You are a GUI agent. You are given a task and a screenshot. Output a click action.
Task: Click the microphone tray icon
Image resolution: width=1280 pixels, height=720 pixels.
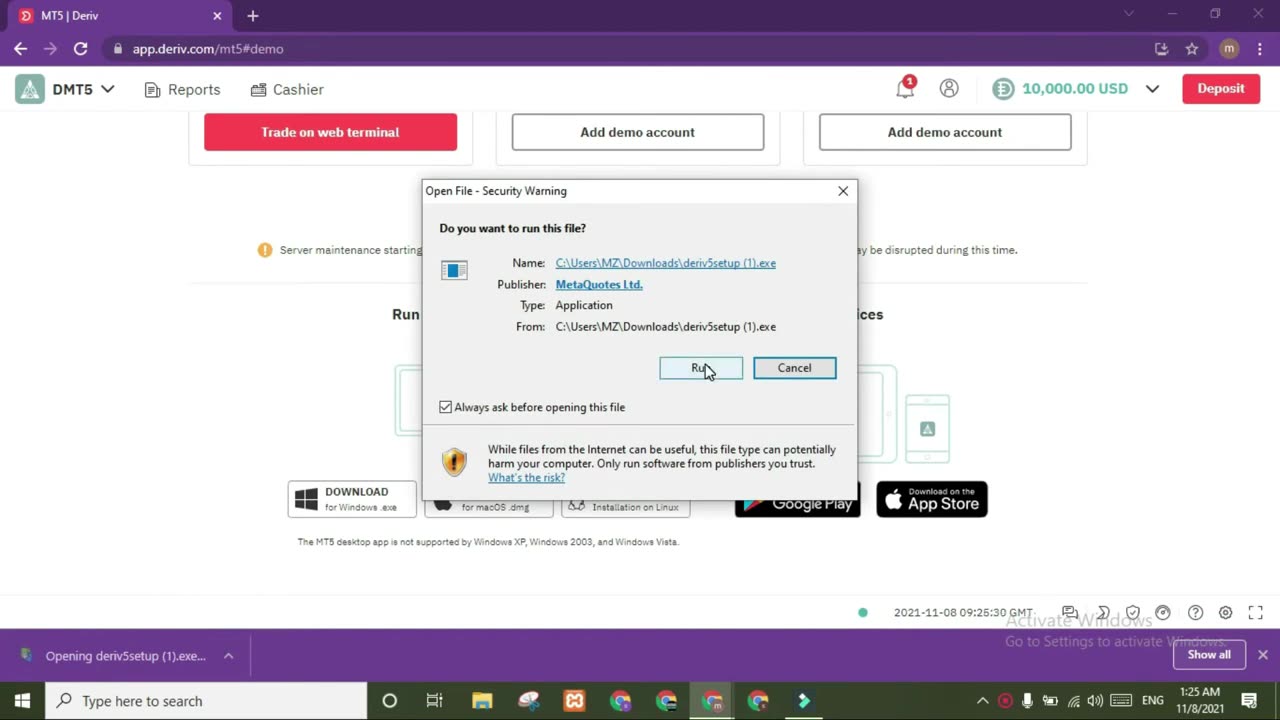click(x=1027, y=701)
